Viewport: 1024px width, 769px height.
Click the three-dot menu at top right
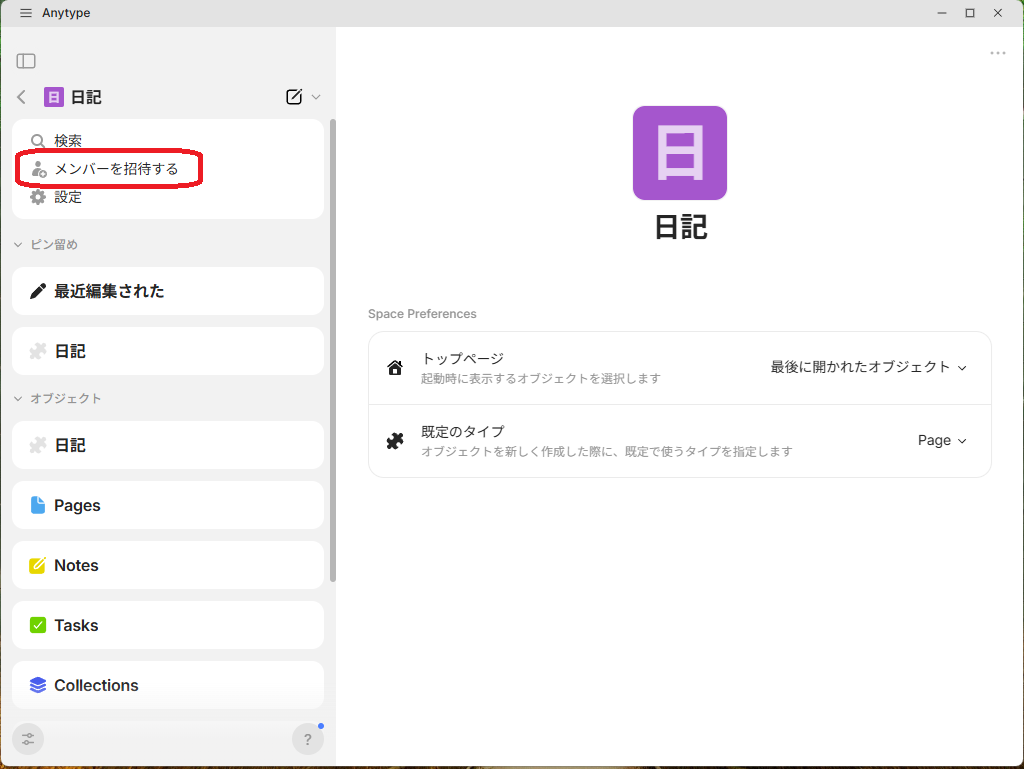pyautogui.click(x=997, y=53)
